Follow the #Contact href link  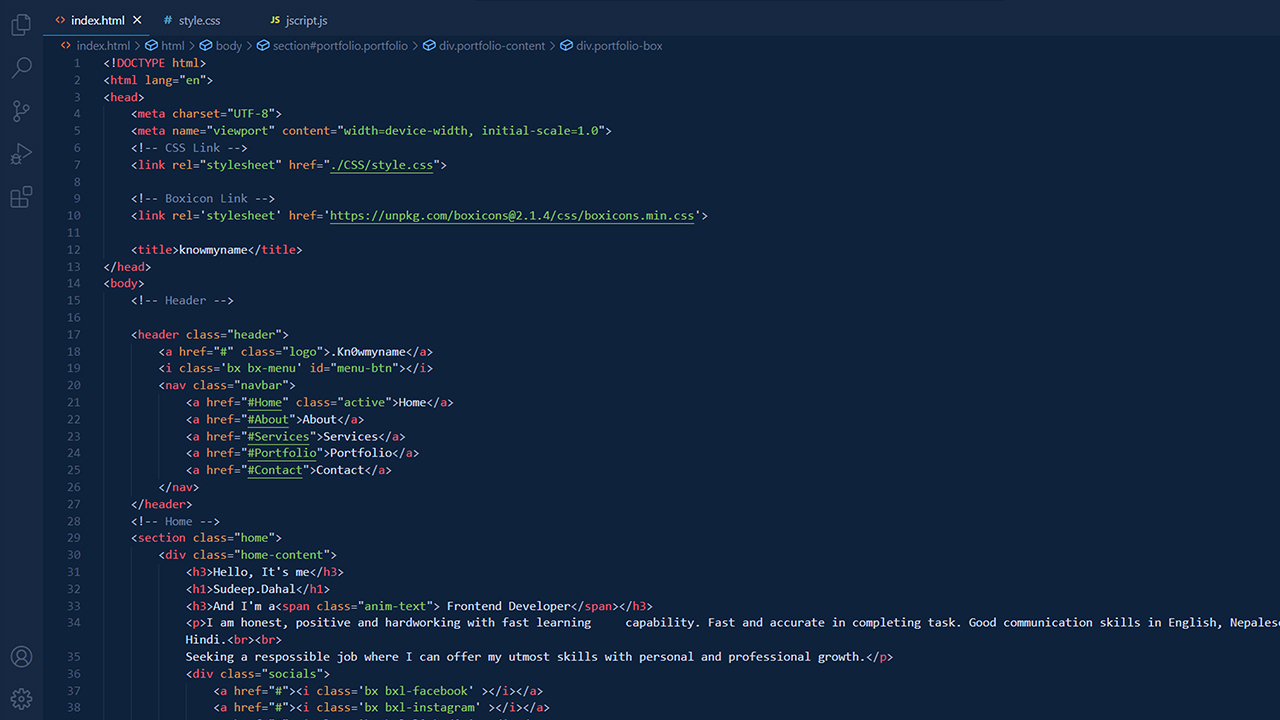pyautogui.click(x=275, y=470)
